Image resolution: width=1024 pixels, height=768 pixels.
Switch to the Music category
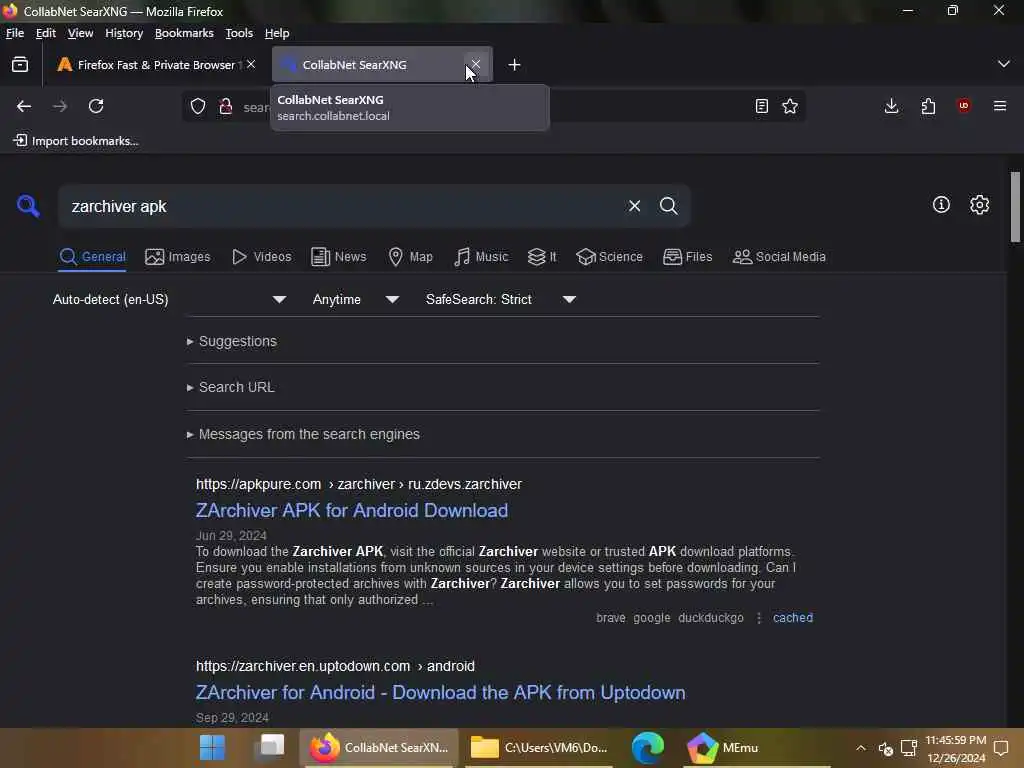(x=481, y=257)
